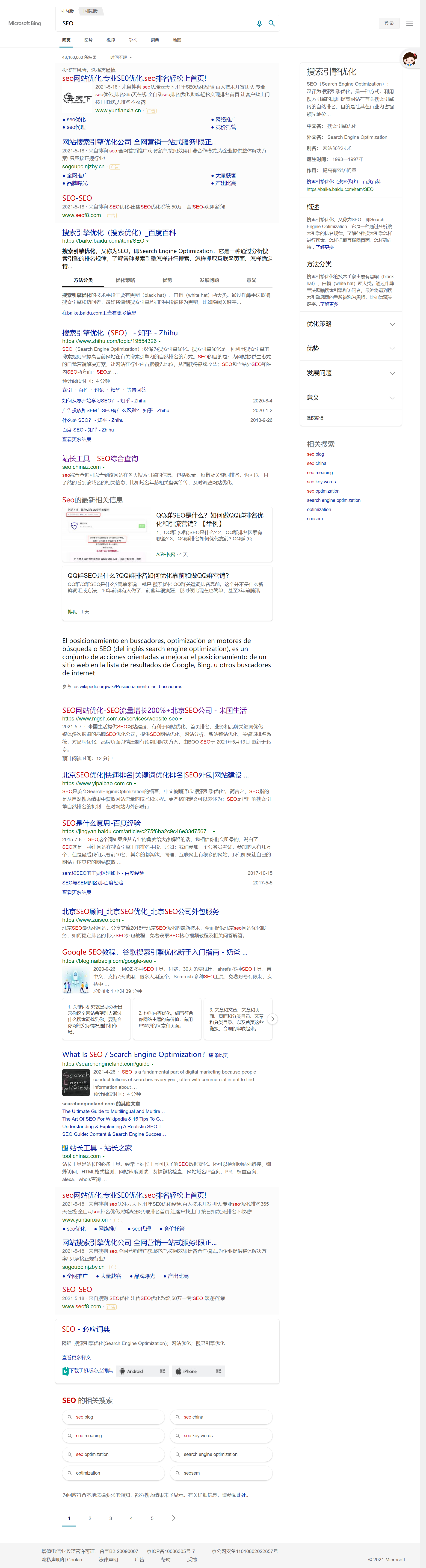Click the search icon beside bottom 'optimization' suggestion
The image size is (426, 1568).
[70, 1473]
